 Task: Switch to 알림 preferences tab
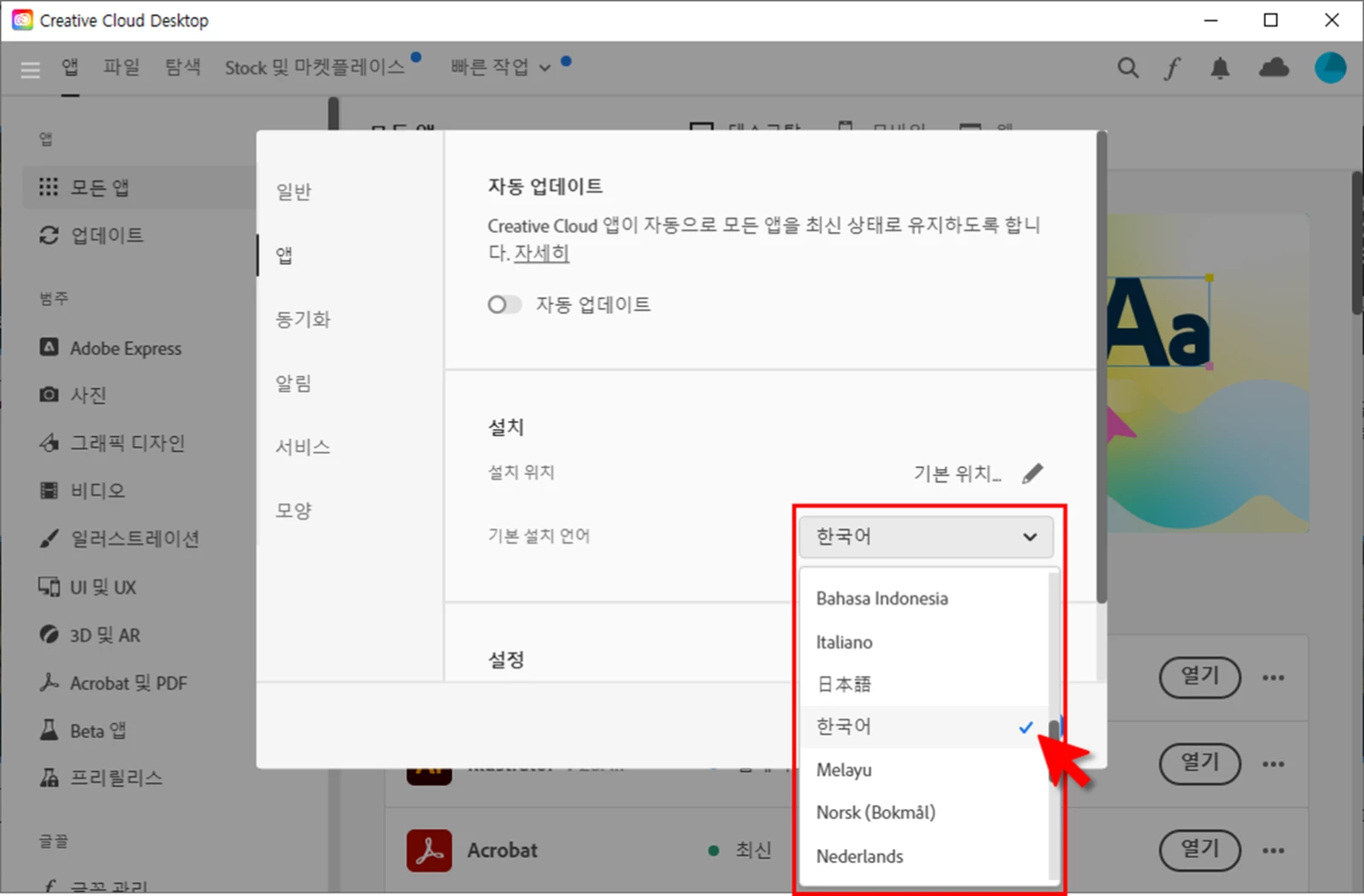(x=294, y=383)
